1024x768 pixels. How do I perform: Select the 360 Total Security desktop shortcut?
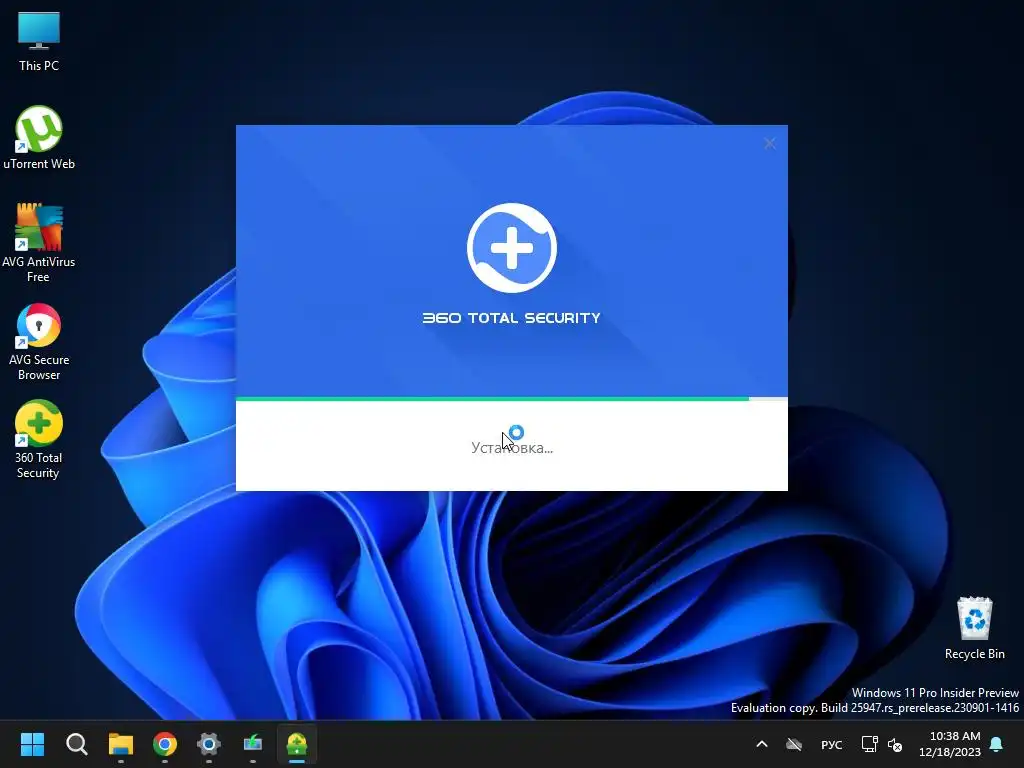click(39, 440)
